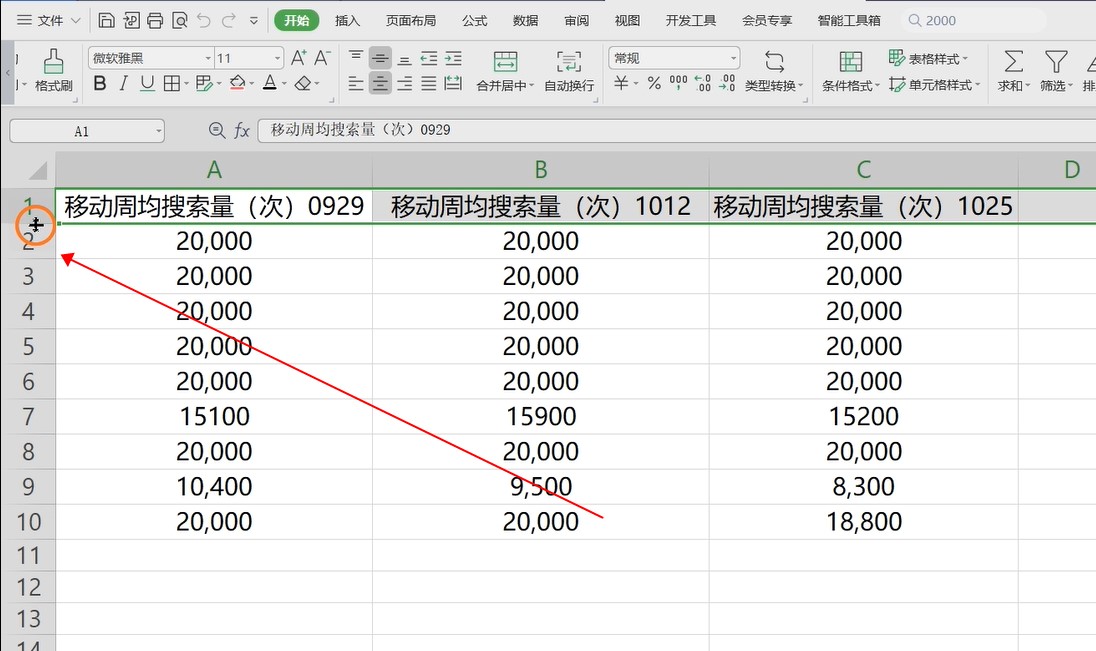Image resolution: width=1096 pixels, height=651 pixels.
Task: Click the Increase font size icon
Action: click(x=298, y=59)
